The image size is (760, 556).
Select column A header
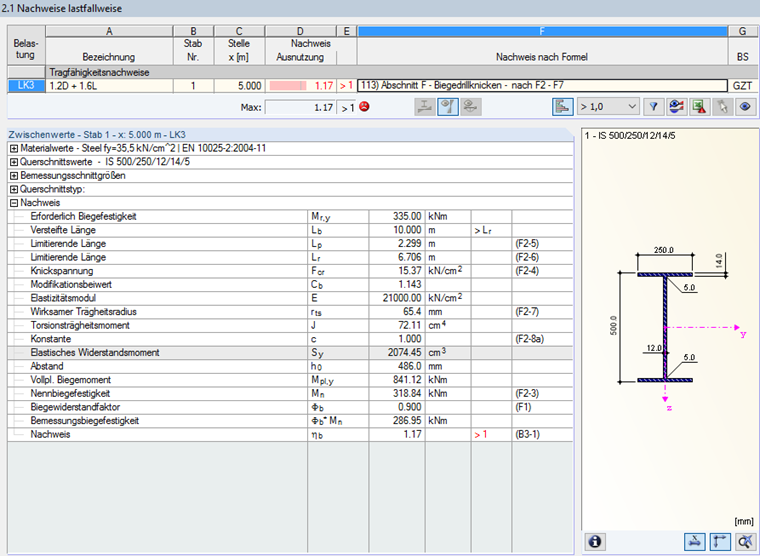pos(109,32)
